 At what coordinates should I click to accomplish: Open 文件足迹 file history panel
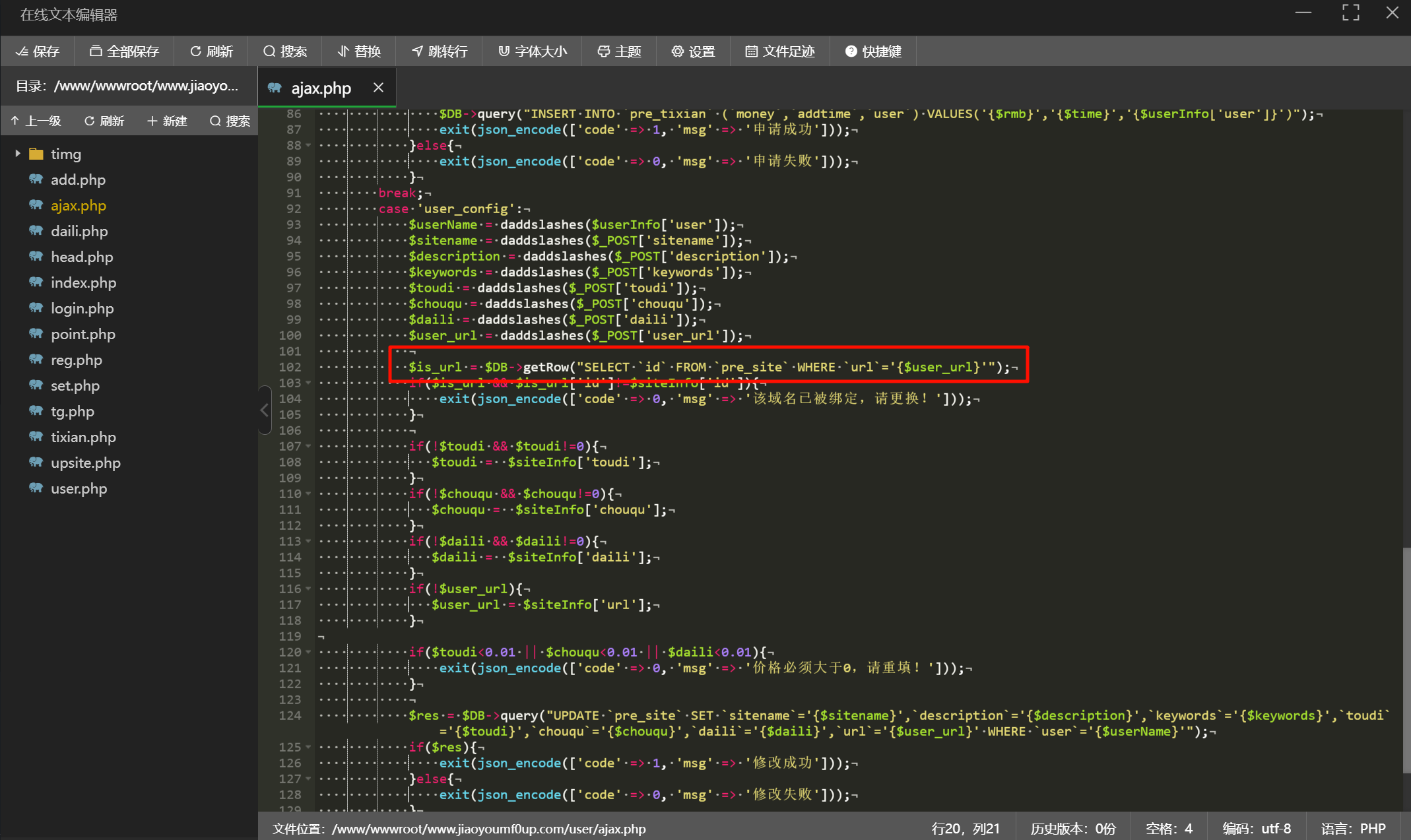[780, 51]
